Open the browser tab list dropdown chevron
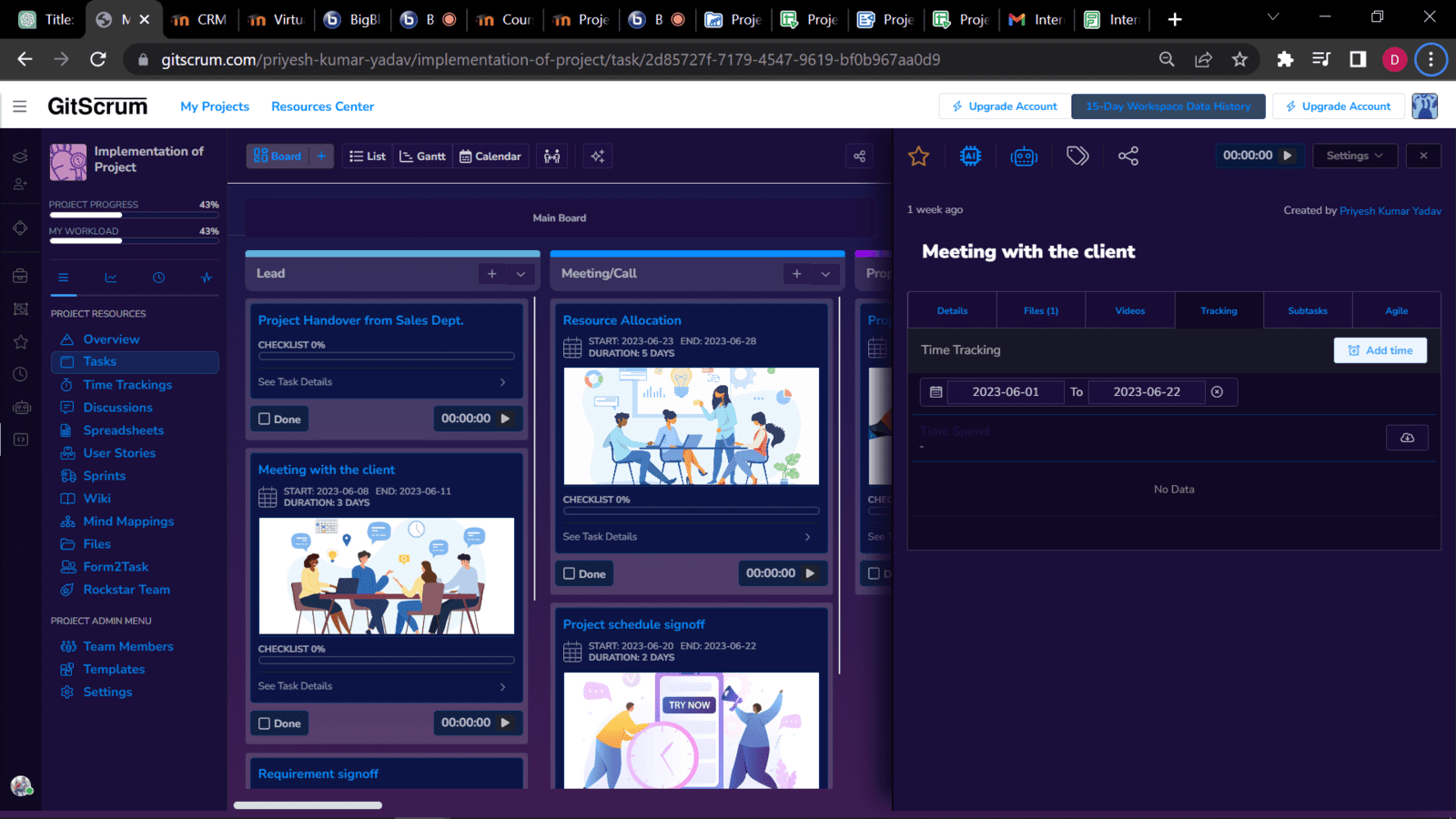The image size is (1456, 819). pos(1273,17)
